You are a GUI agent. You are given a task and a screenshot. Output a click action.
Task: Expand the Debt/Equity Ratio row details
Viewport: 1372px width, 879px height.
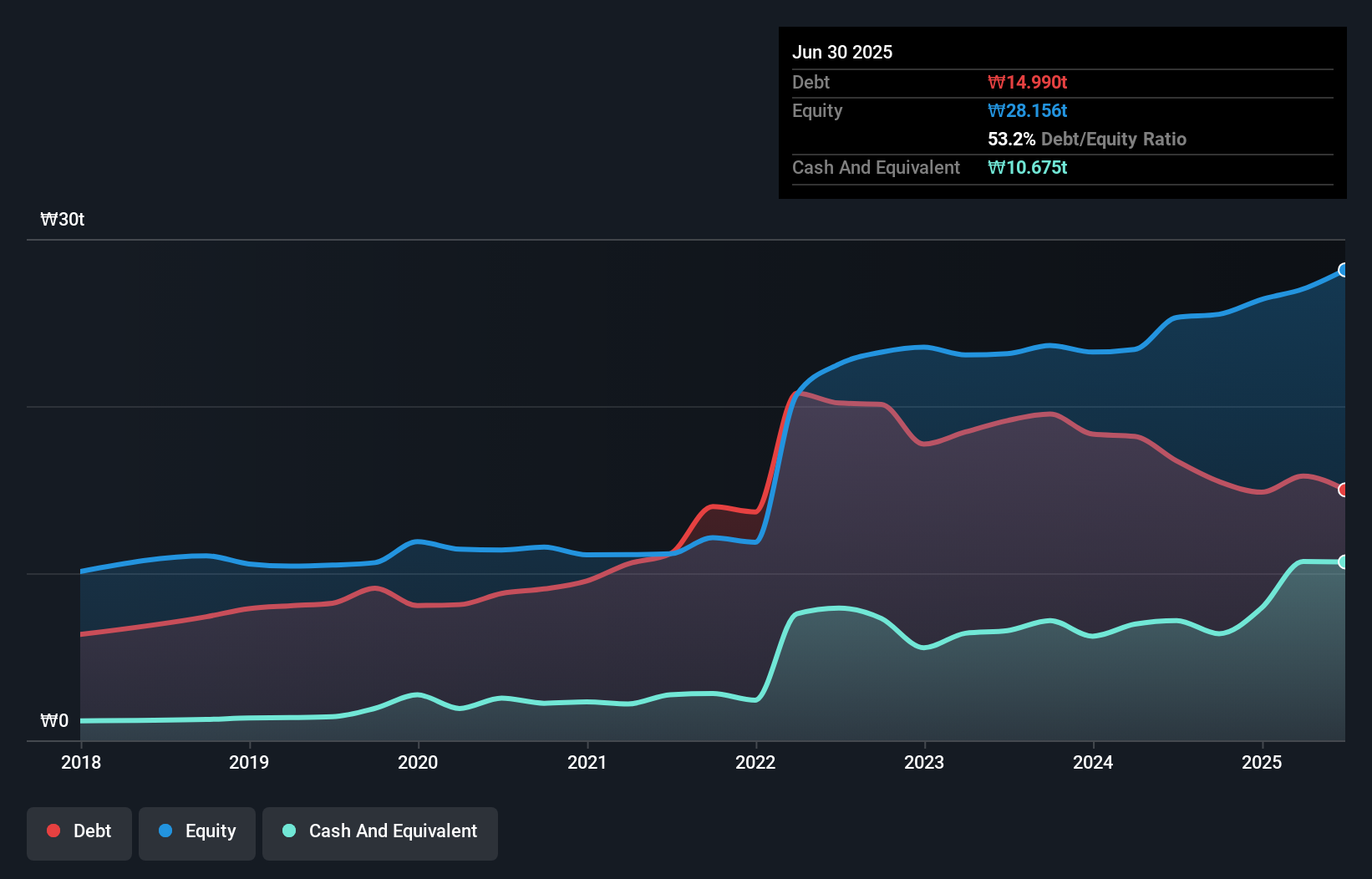click(1086, 139)
